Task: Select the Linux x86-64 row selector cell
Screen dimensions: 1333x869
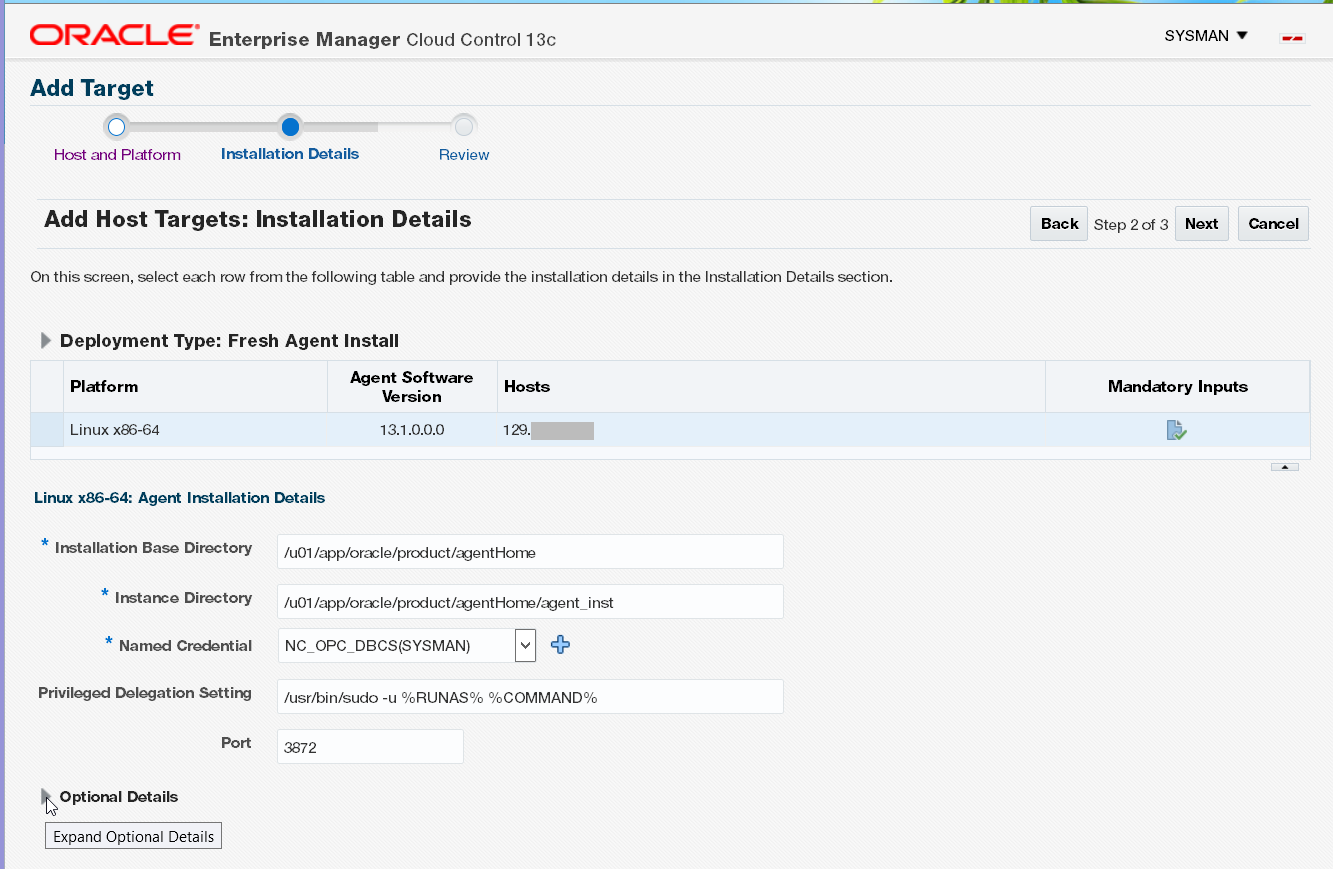Action: (x=47, y=430)
